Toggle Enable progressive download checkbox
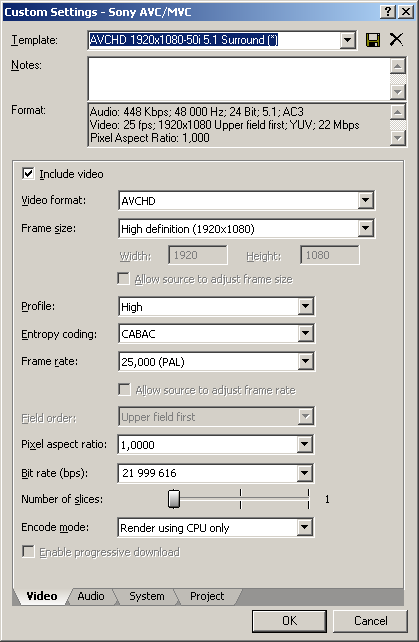This screenshot has height=642, width=419. click(28, 552)
